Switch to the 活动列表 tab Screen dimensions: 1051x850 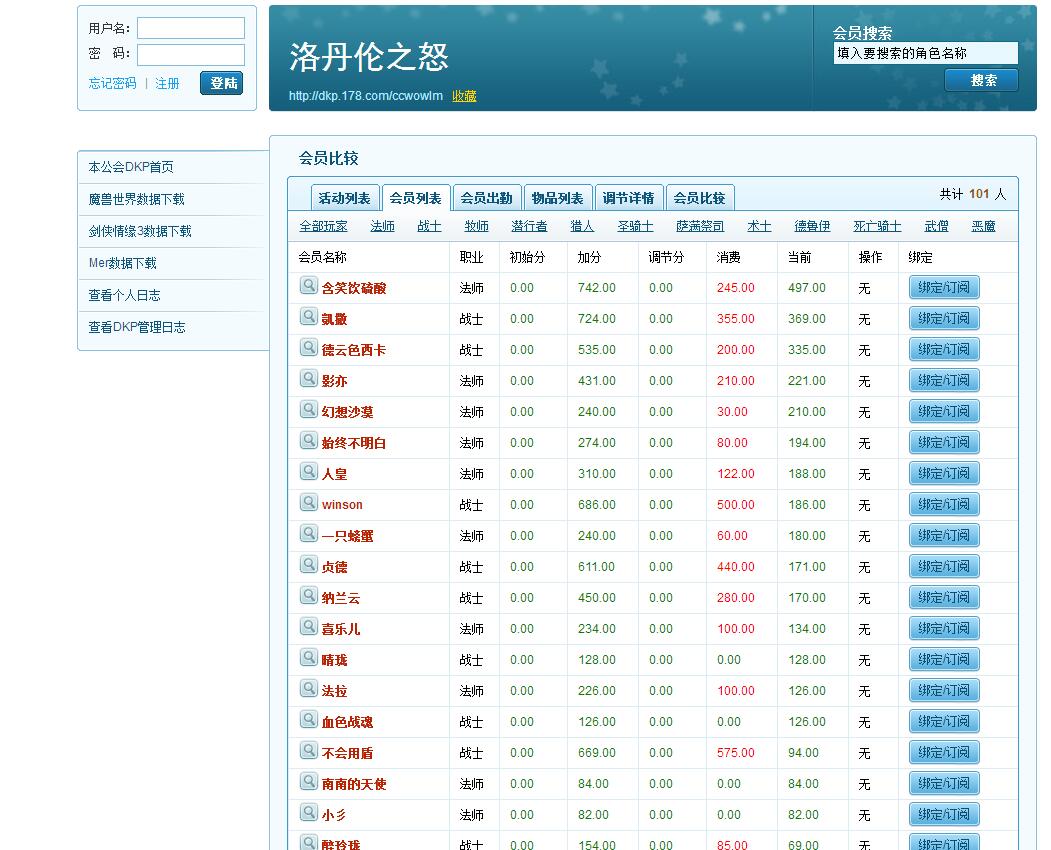click(x=344, y=198)
